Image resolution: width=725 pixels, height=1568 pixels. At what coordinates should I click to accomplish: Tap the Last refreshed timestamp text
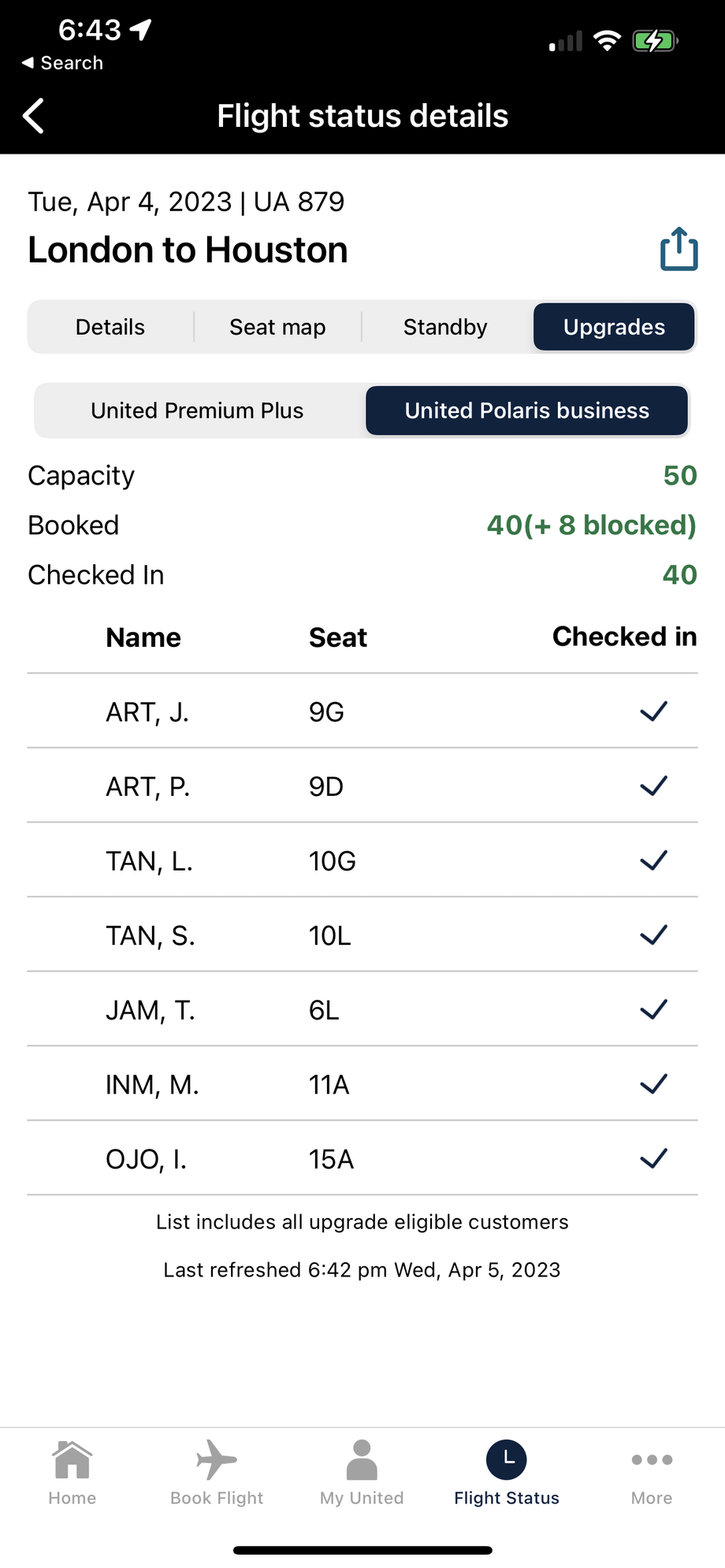pyautogui.click(x=362, y=1270)
